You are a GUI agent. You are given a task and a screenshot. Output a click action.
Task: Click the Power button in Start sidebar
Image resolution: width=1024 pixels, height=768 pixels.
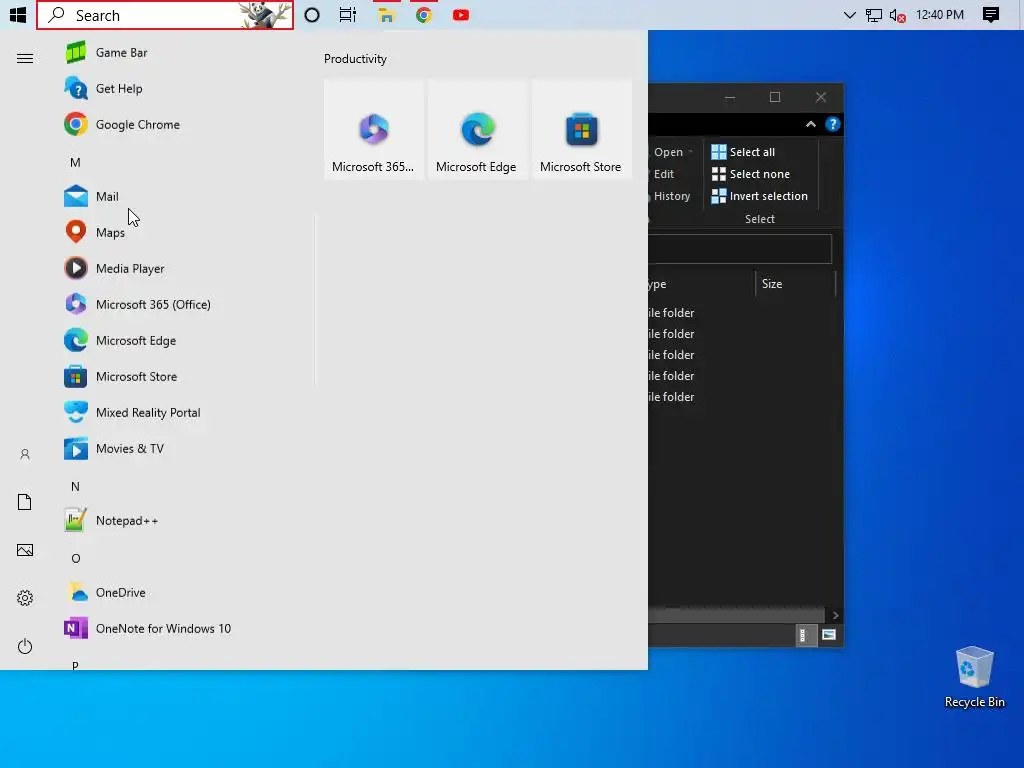(x=25, y=646)
